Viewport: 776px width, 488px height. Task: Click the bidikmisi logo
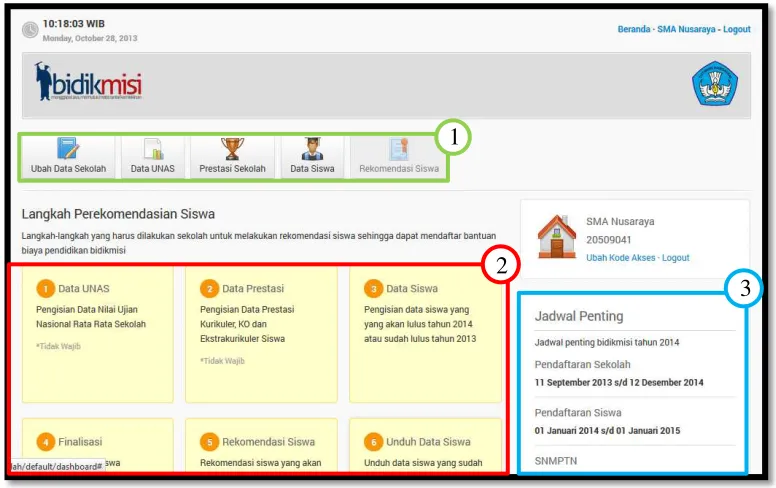tap(88, 81)
